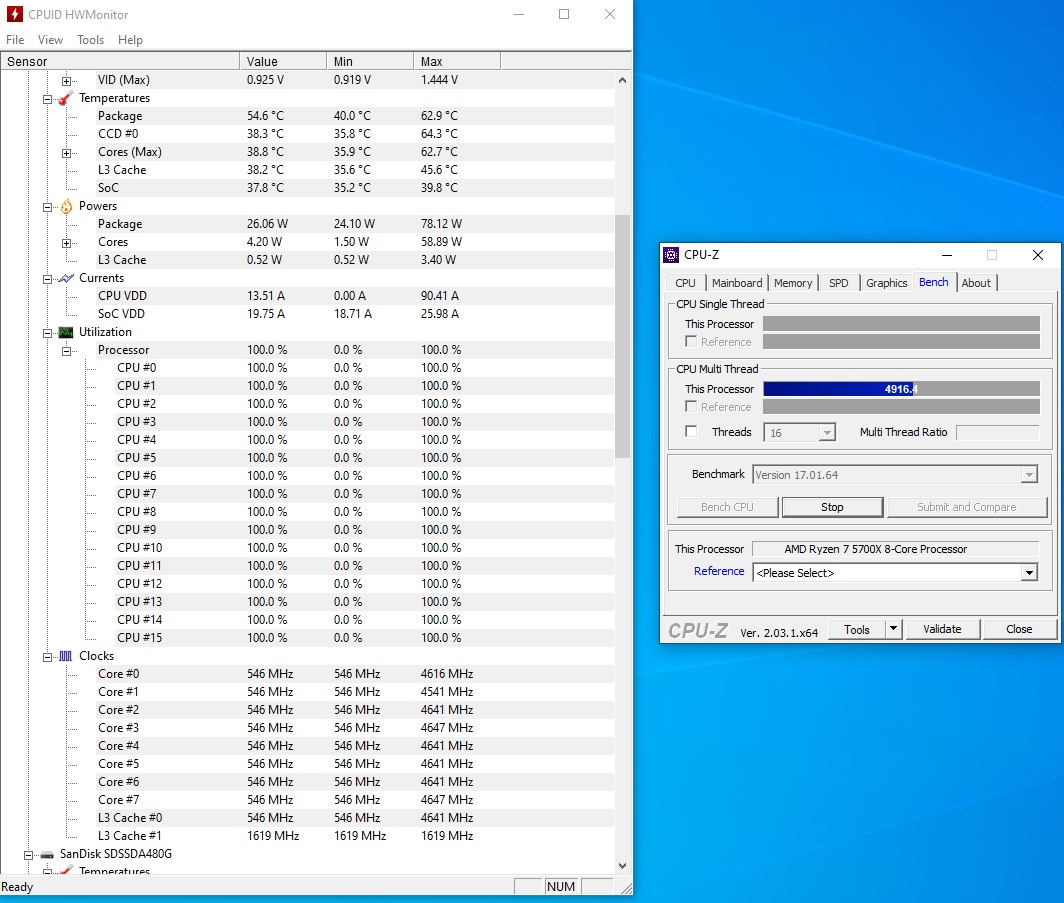Collapse the Clocks section
This screenshot has height=903, width=1064.
pos(48,657)
